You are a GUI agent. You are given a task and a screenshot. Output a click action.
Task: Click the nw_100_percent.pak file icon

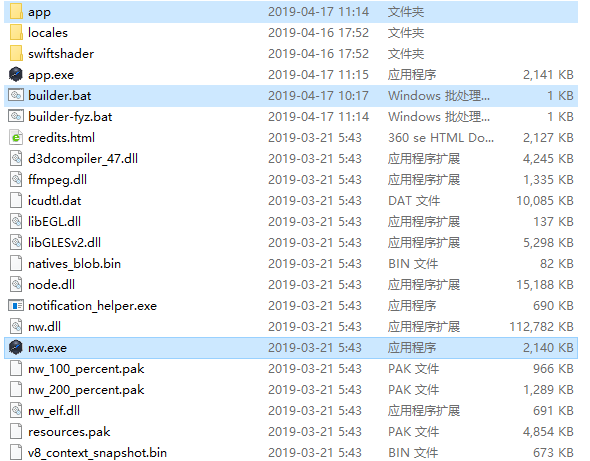click(16, 368)
